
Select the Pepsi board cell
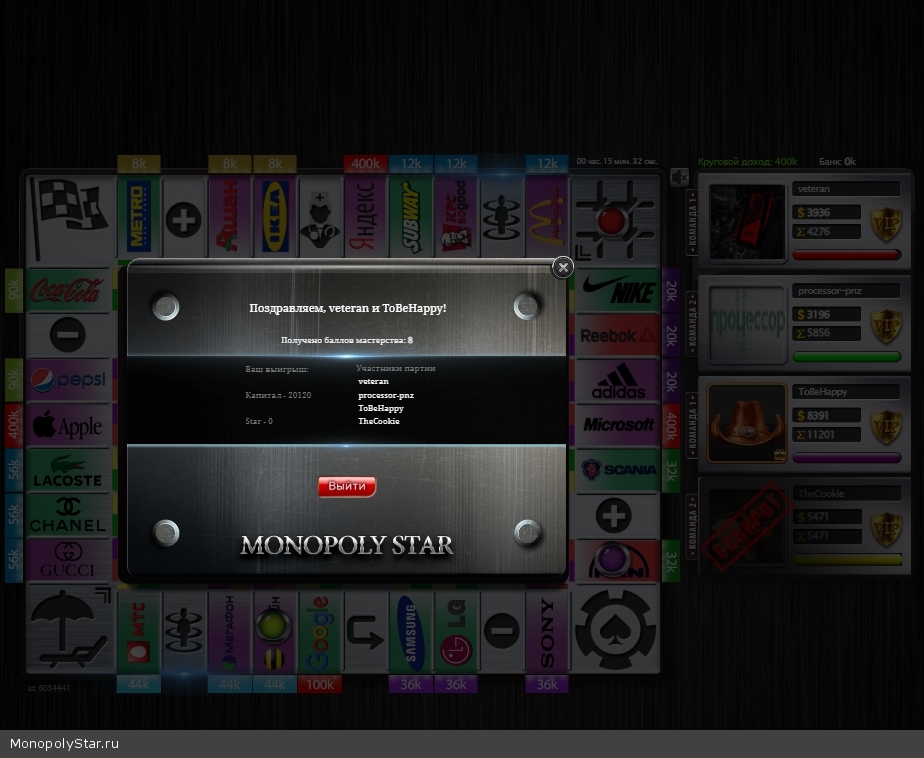point(68,380)
